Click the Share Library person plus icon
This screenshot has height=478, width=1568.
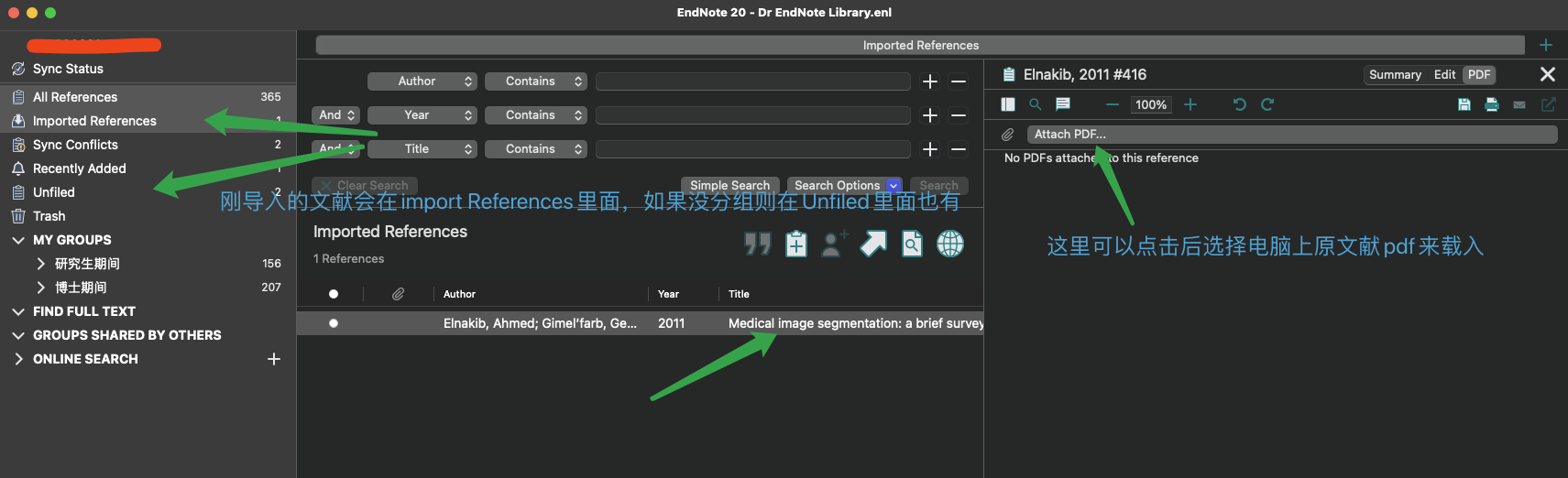834,244
